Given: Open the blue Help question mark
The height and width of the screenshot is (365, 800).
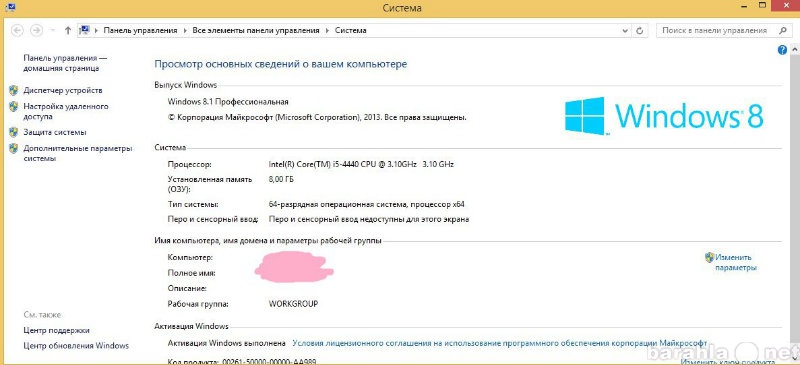Looking at the screenshot, I should [782, 50].
